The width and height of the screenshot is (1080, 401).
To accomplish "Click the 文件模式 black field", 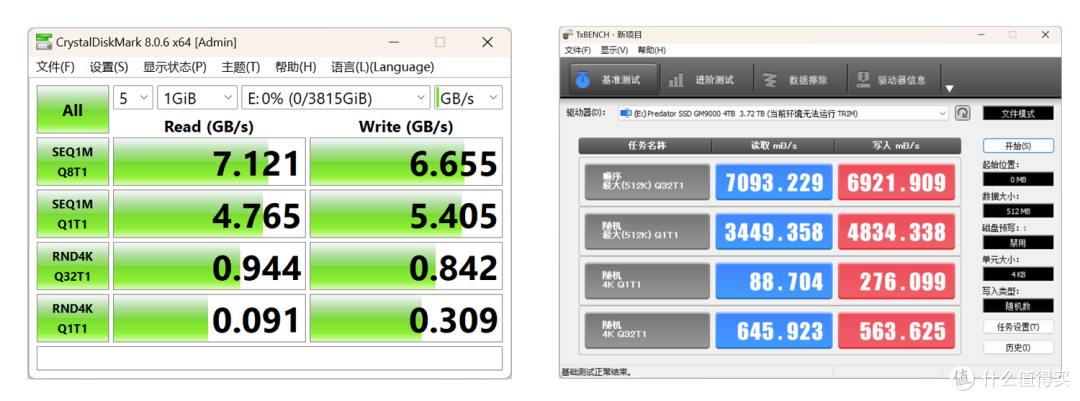I will [1018, 114].
